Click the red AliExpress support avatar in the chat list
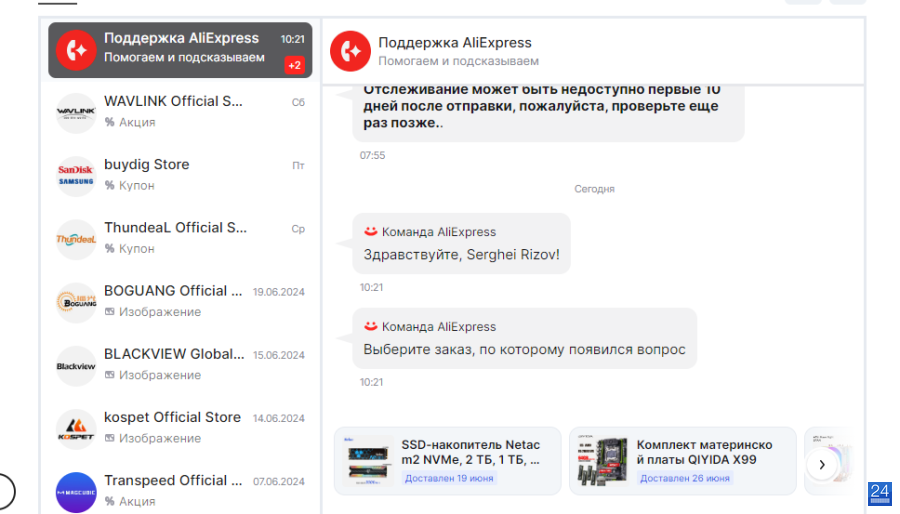Viewport: 900px width, 514px height. [x=76, y=50]
